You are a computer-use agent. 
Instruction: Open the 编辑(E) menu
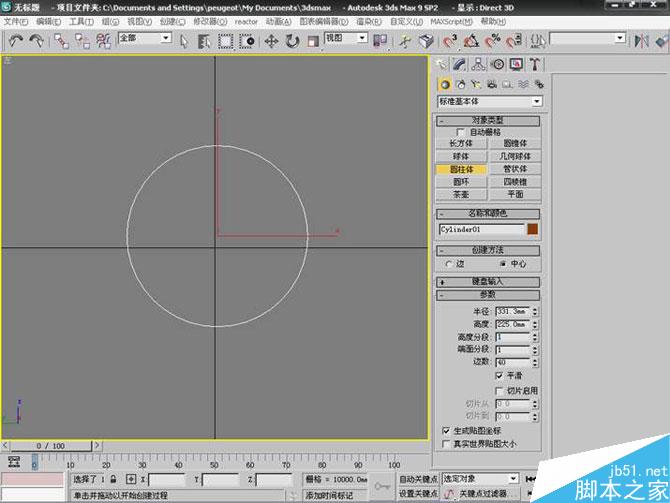click(x=48, y=22)
